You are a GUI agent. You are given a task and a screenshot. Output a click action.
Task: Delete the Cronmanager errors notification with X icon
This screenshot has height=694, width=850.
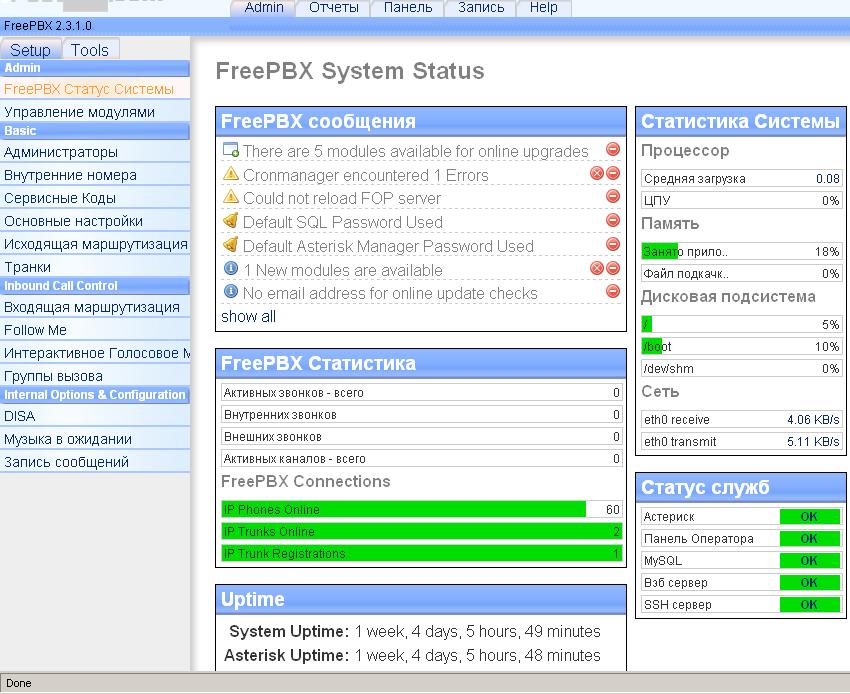click(x=597, y=173)
